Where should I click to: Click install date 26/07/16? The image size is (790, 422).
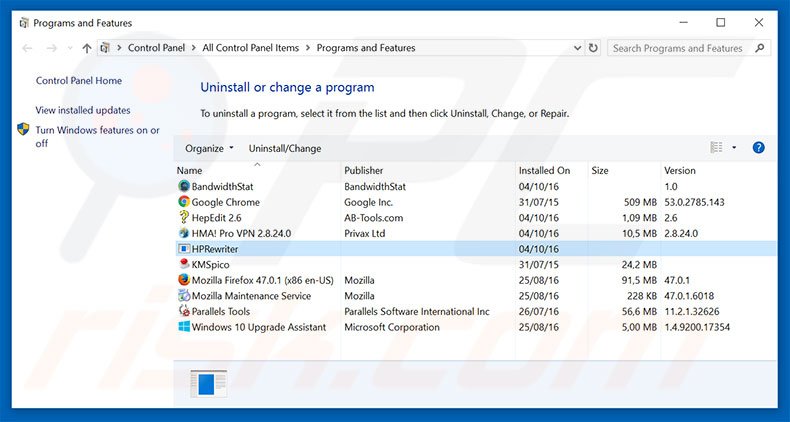pyautogui.click(x=539, y=311)
